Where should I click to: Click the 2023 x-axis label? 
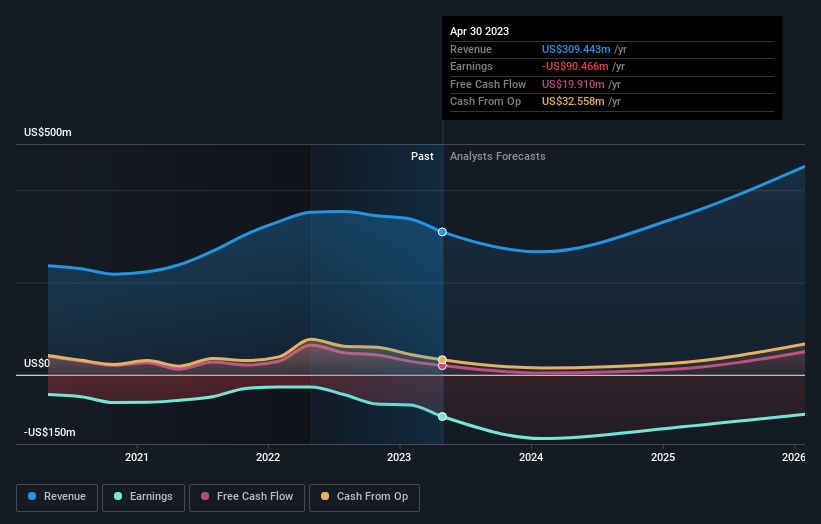pyautogui.click(x=399, y=458)
